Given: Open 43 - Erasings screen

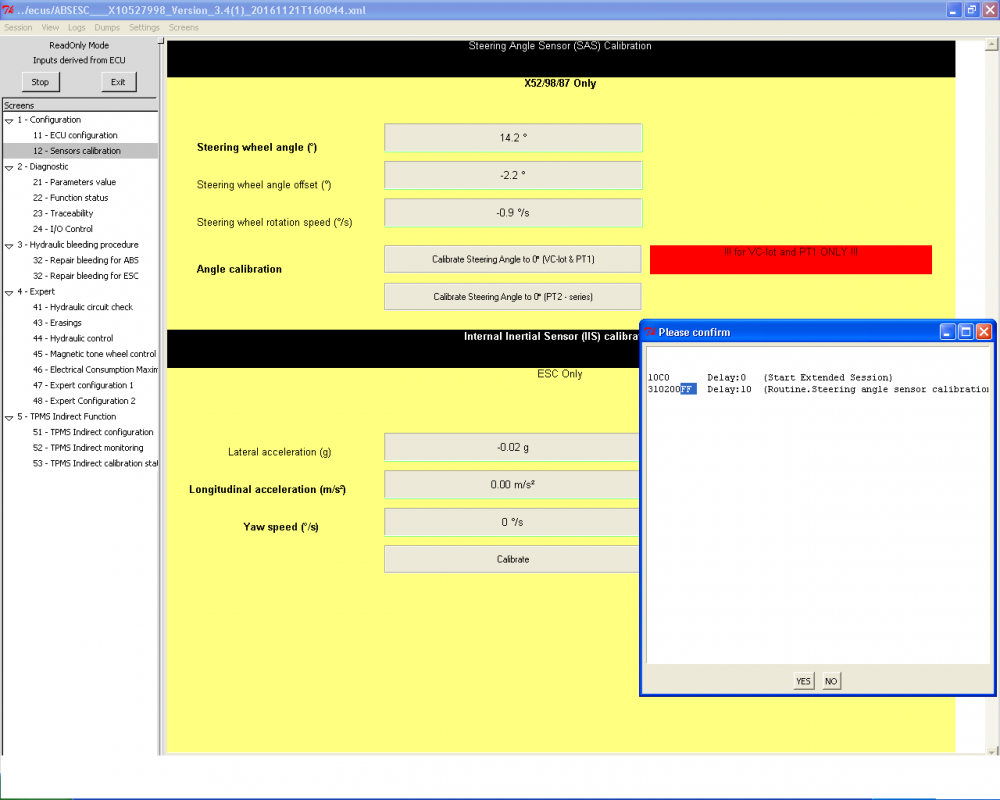Looking at the screenshot, I should click(57, 323).
